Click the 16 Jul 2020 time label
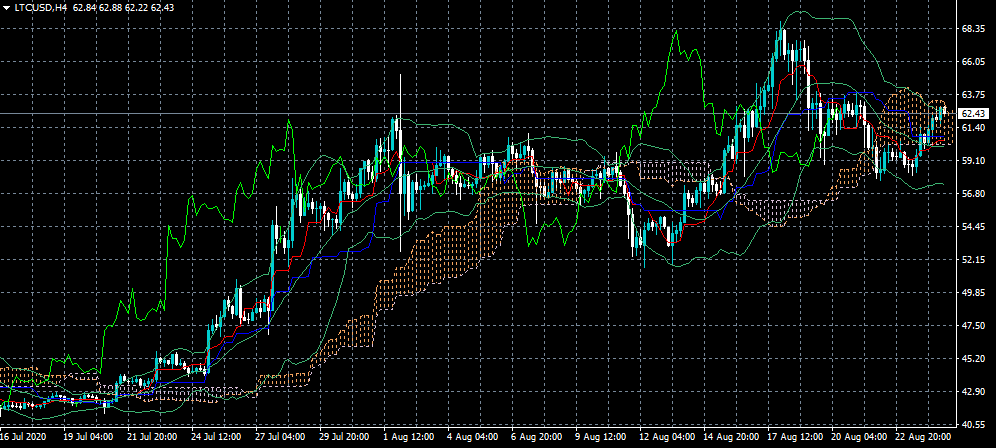 tap(24, 437)
